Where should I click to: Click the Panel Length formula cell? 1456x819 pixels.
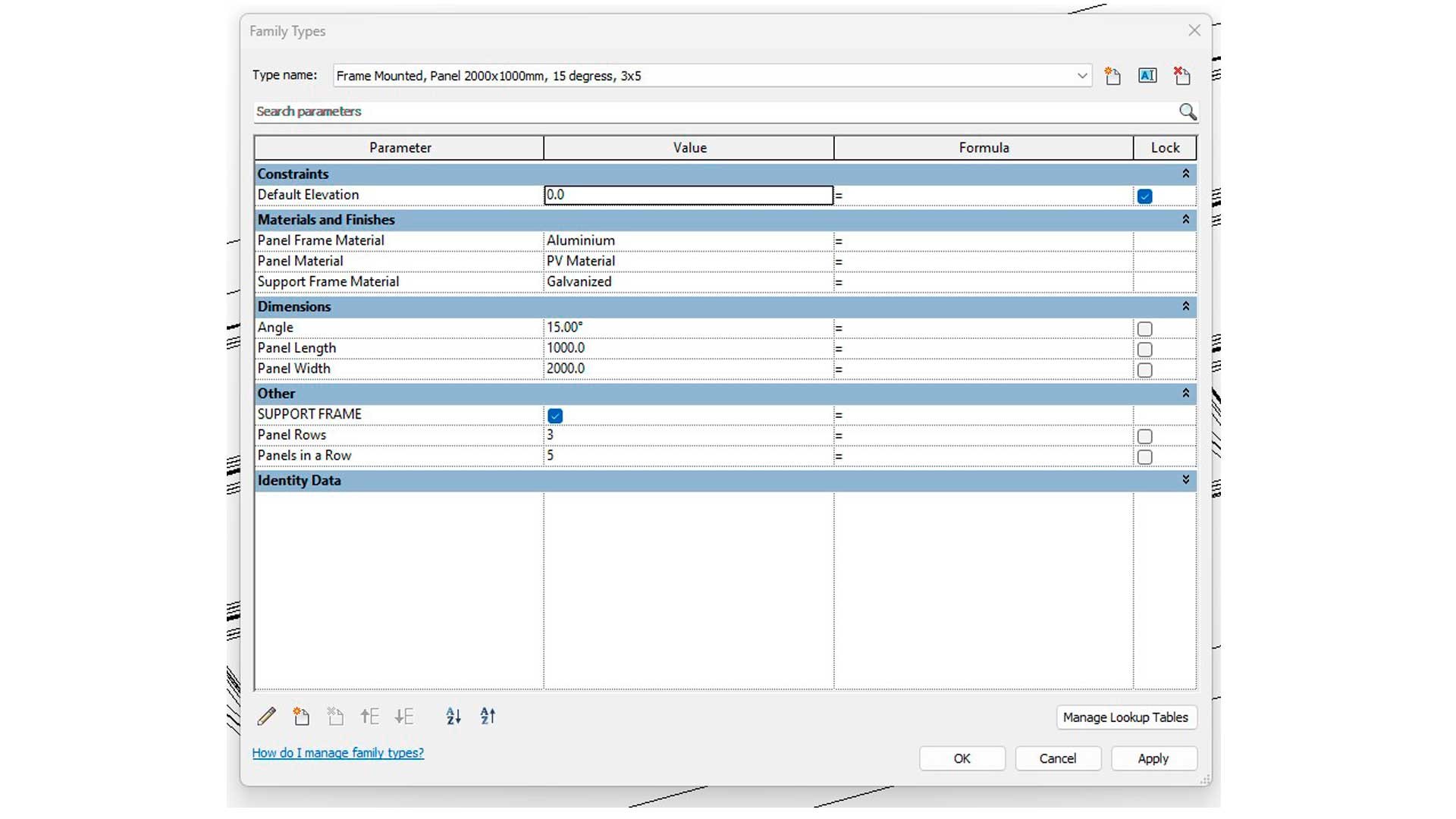coord(984,349)
